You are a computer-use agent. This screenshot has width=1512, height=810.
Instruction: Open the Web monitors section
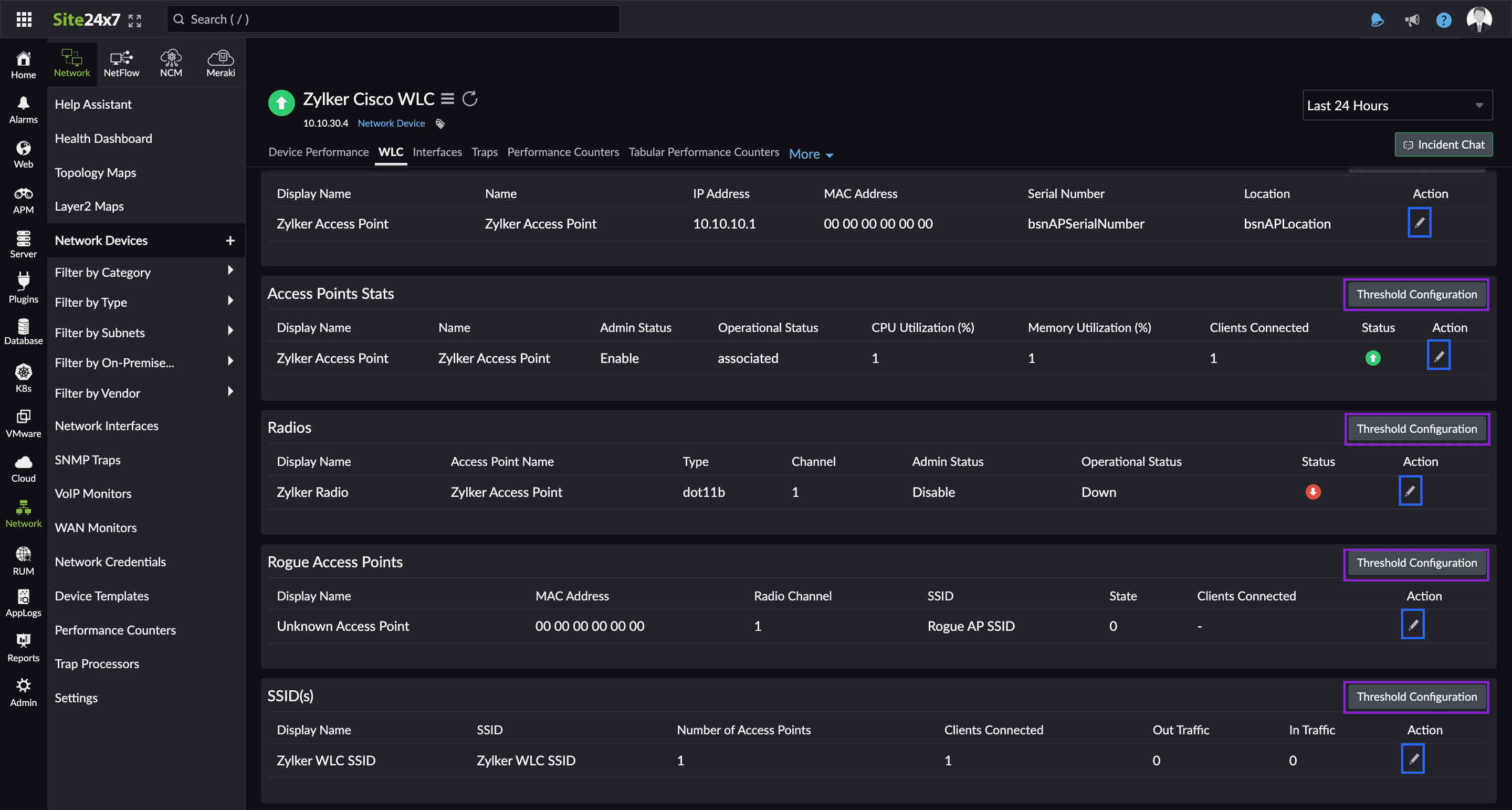tap(24, 154)
